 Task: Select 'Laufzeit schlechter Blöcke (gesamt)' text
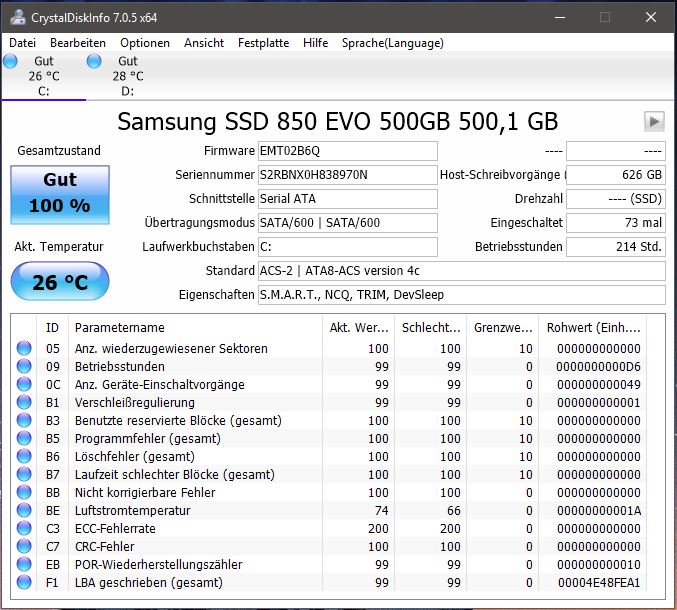(x=174, y=474)
